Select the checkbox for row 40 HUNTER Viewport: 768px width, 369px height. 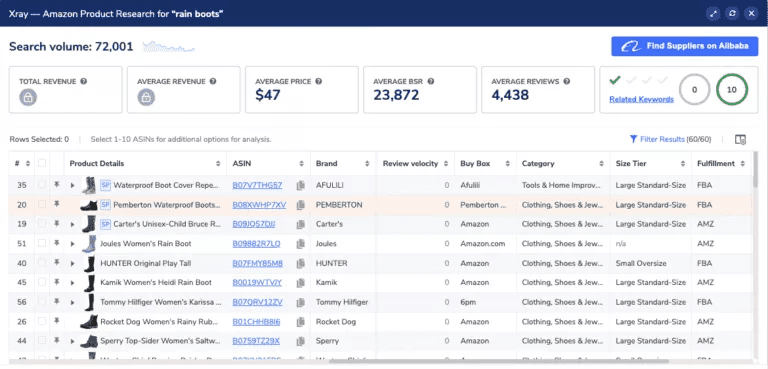[x=42, y=263]
